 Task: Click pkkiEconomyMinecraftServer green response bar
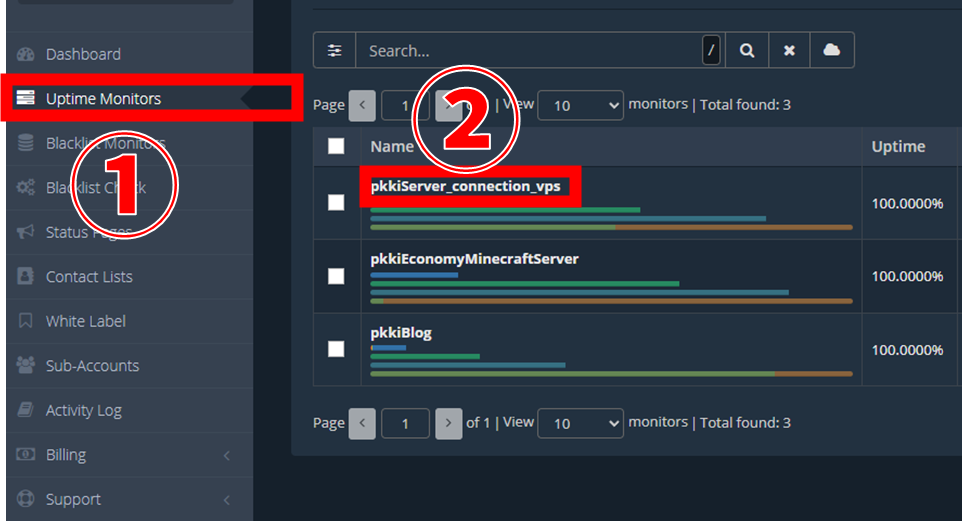(525, 284)
